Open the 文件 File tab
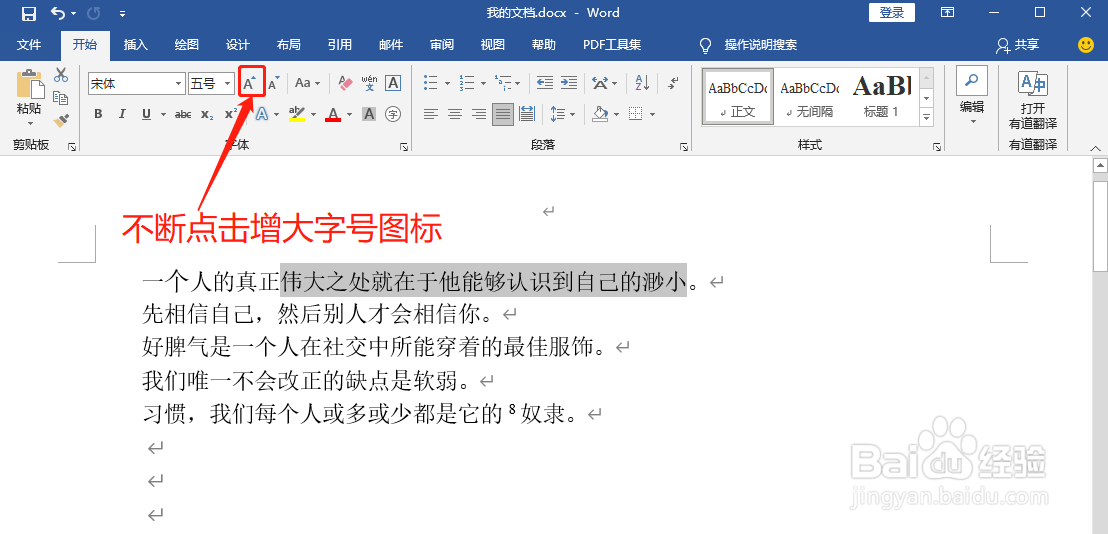Image resolution: width=1108 pixels, height=534 pixels. 29,45
